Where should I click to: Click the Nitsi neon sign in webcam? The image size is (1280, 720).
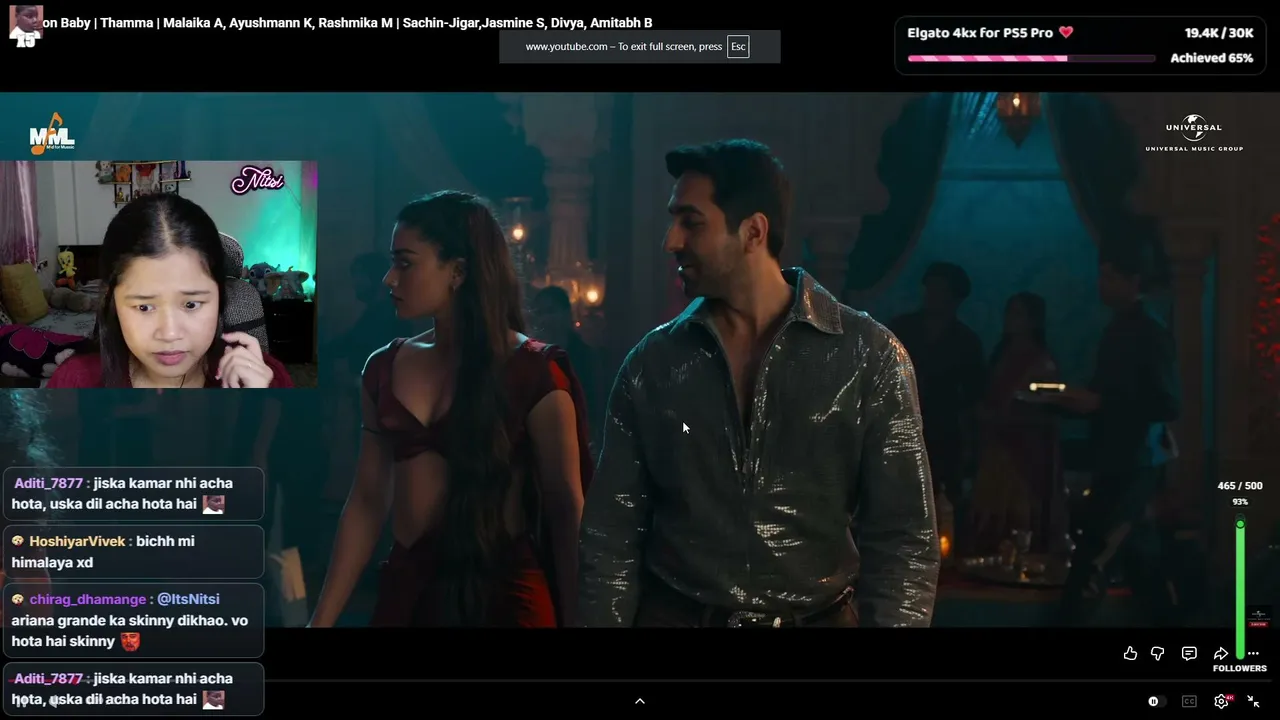pos(258,180)
